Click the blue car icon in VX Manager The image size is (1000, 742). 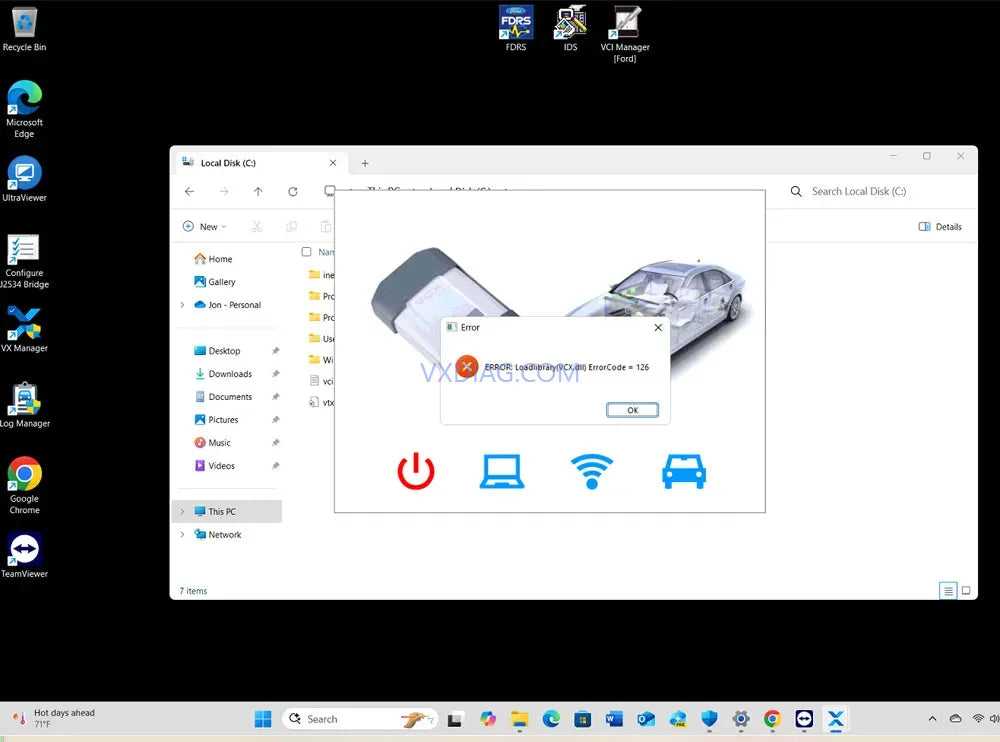(x=684, y=471)
